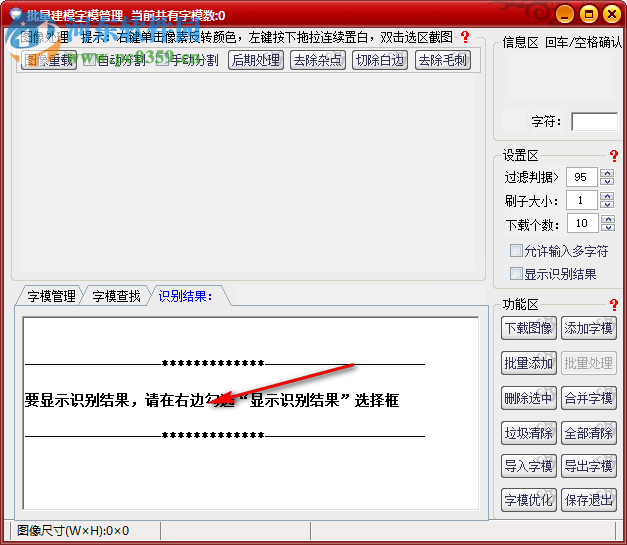Increase the 刷子大小 value with up arrow
The image size is (627, 545).
click(x=607, y=196)
